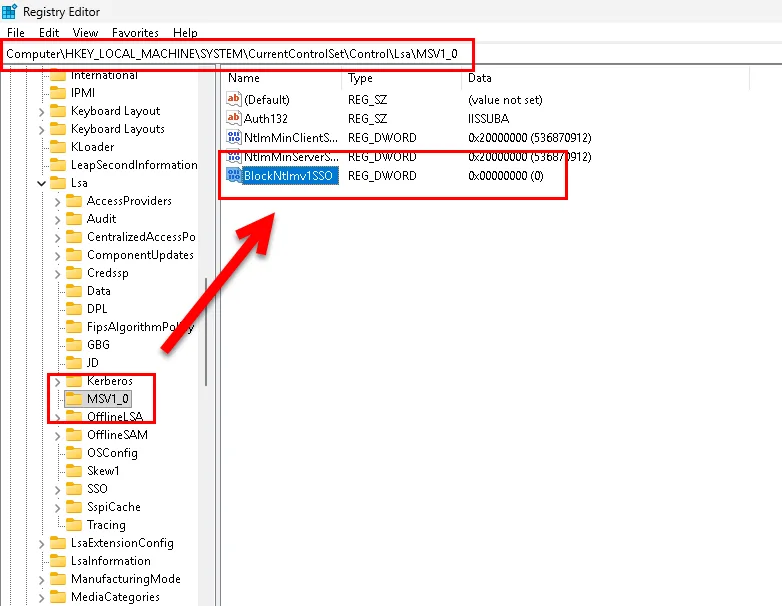Image resolution: width=782 pixels, height=606 pixels.
Task: Select the Audit folder icon
Action: click(x=74, y=219)
